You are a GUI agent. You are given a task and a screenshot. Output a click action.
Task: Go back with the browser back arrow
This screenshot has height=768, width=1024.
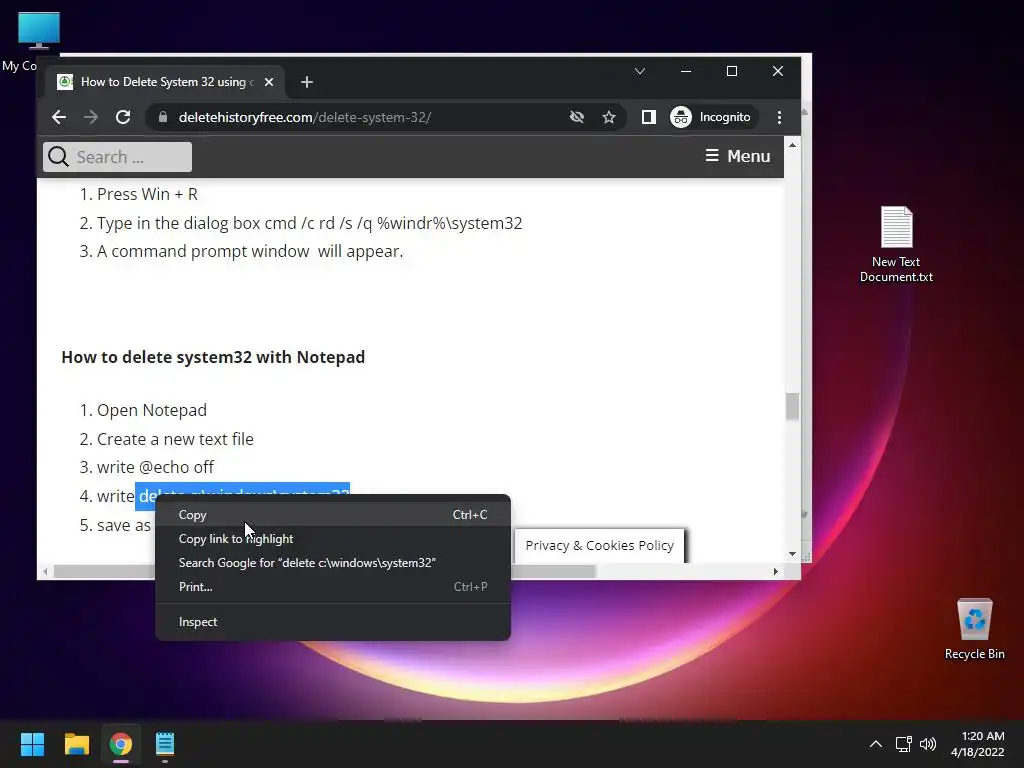[x=59, y=117]
